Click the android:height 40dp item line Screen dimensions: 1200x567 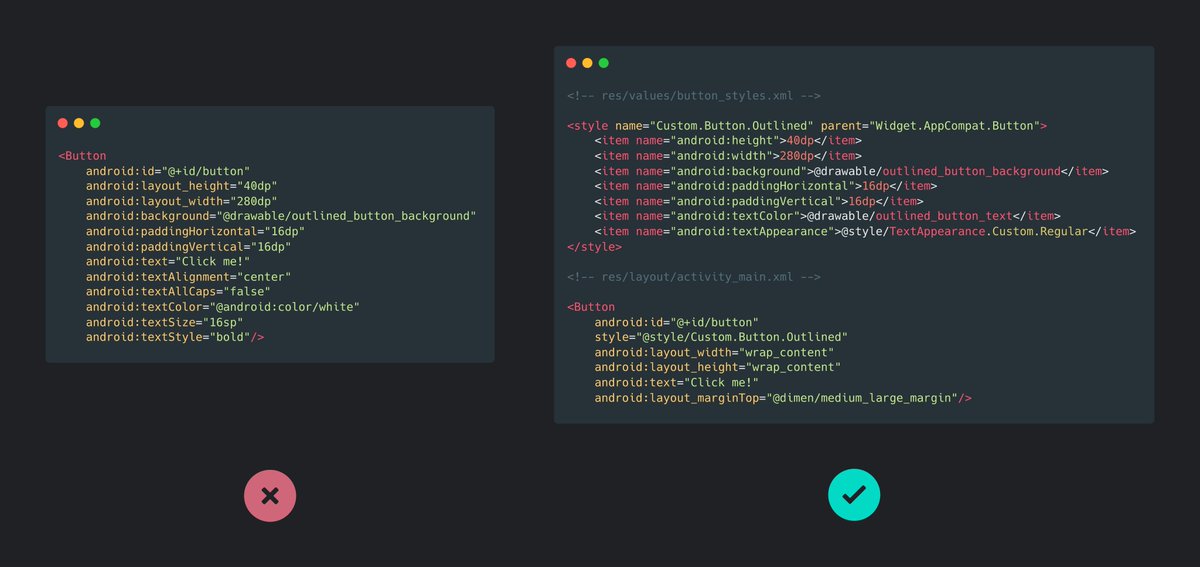[x=728, y=141]
